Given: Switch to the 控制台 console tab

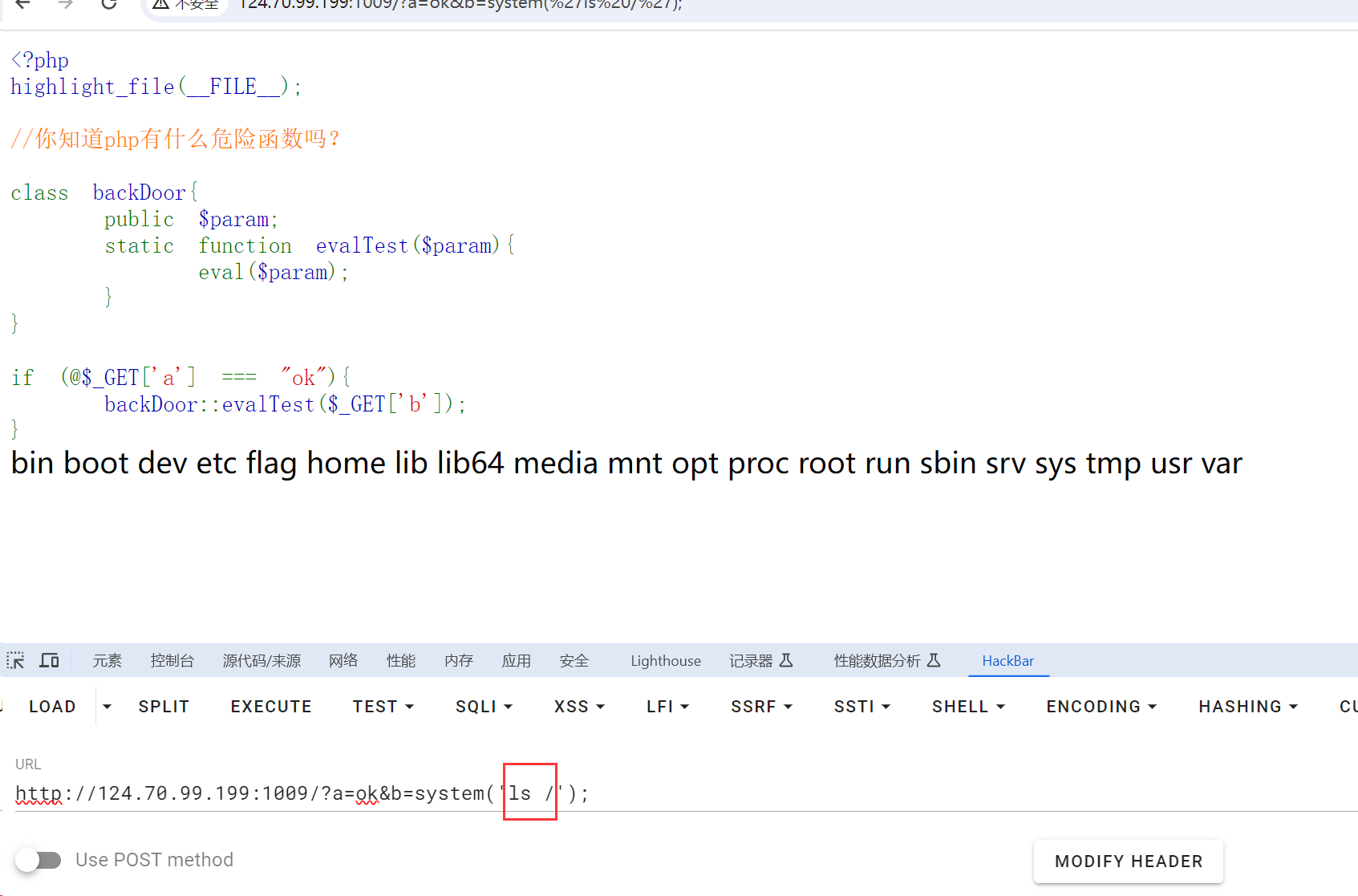Looking at the screenshot, I should (x=172, y=660).
